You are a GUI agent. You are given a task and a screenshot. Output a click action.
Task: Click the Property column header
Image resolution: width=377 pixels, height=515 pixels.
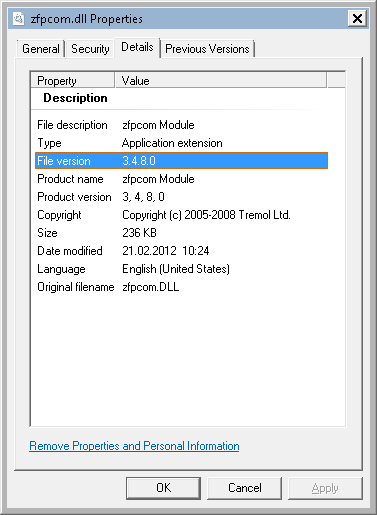tap(73, 81)
